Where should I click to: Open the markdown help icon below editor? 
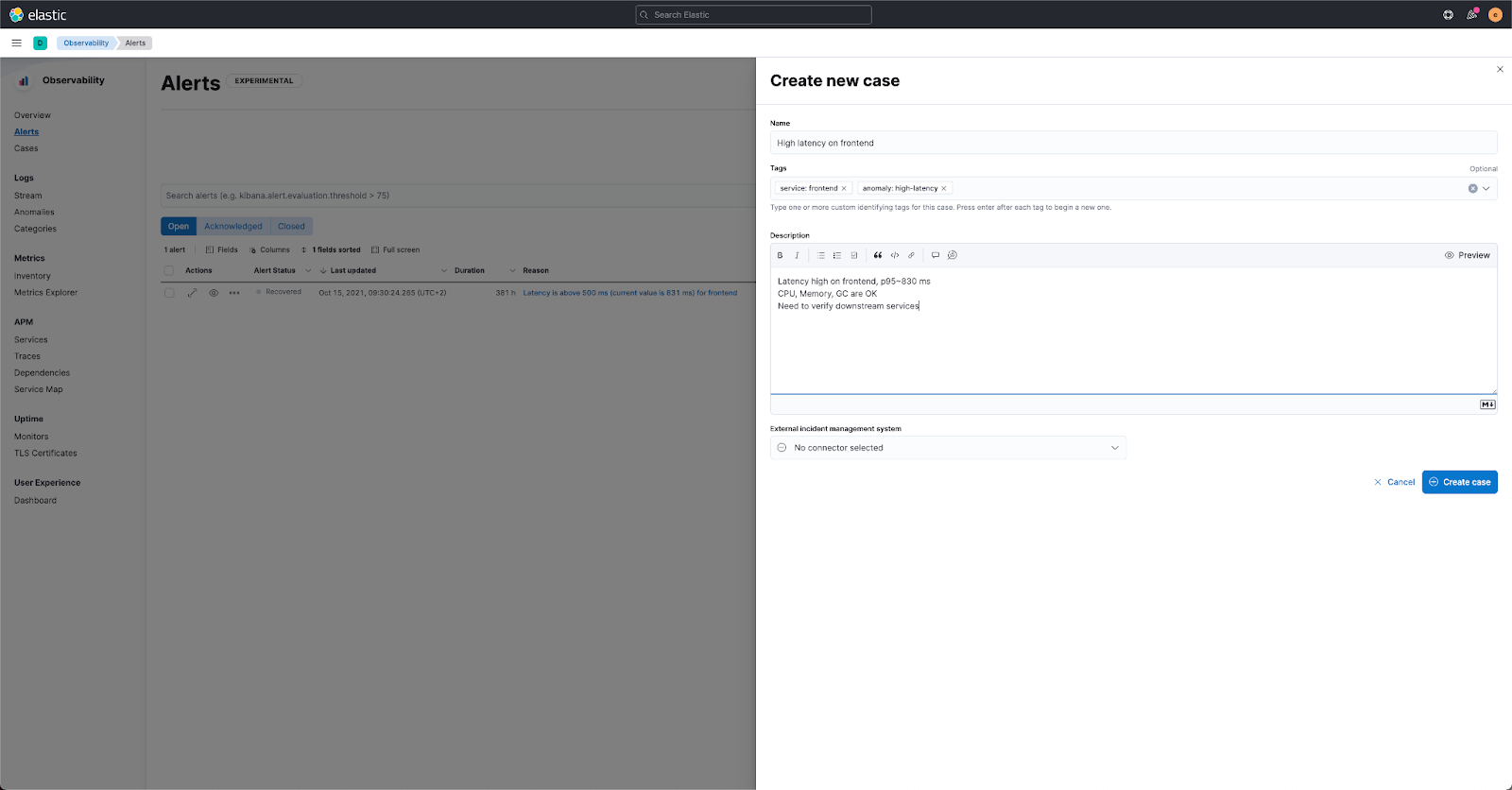(1487, 404)
